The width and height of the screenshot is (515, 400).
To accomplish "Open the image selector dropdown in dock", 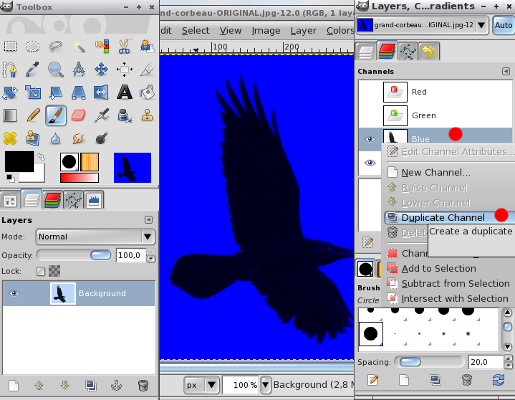I will 422,25.
